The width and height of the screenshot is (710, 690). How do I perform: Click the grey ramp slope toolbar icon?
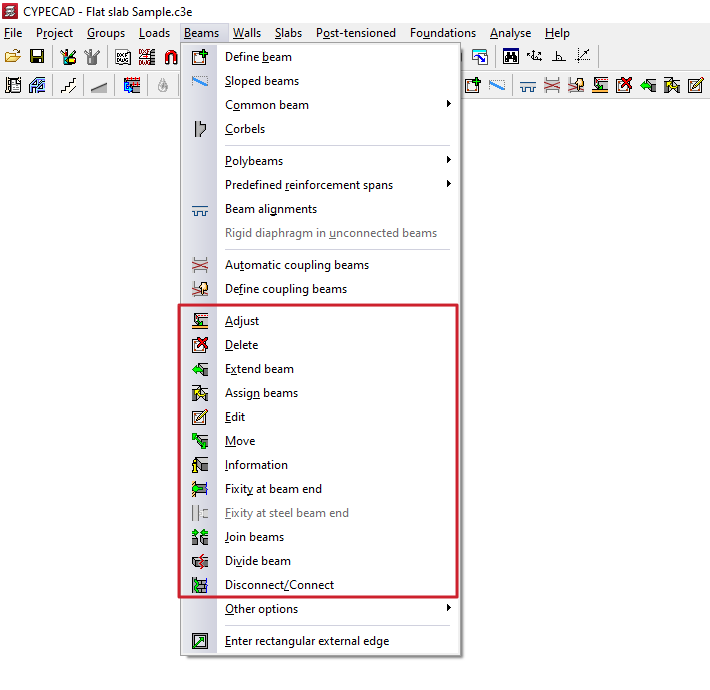coord(99,86)
